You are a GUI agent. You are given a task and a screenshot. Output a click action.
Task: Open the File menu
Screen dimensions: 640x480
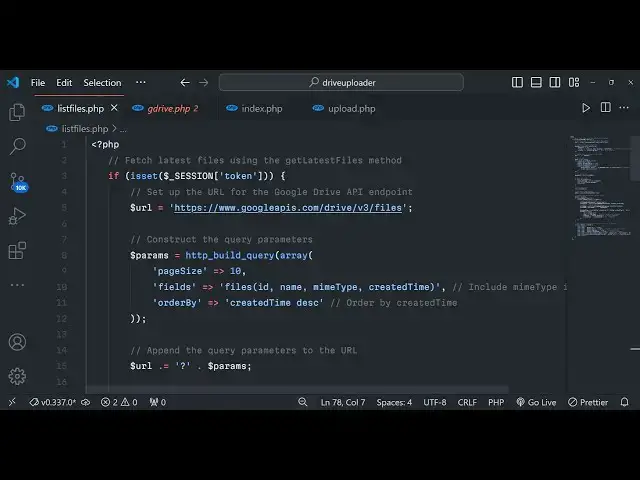pos(38,82)
